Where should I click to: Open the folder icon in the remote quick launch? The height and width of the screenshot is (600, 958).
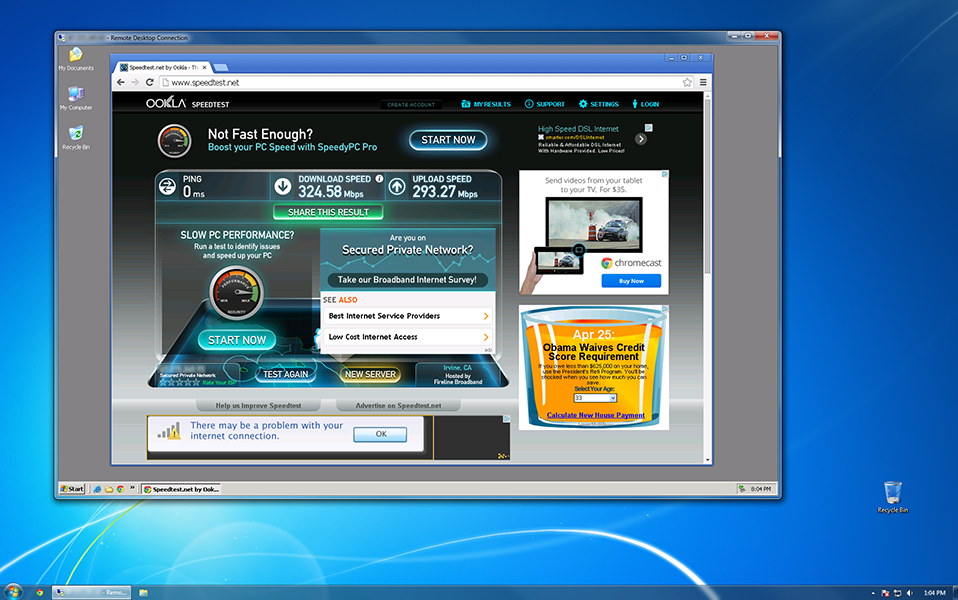tap(109, 489)
